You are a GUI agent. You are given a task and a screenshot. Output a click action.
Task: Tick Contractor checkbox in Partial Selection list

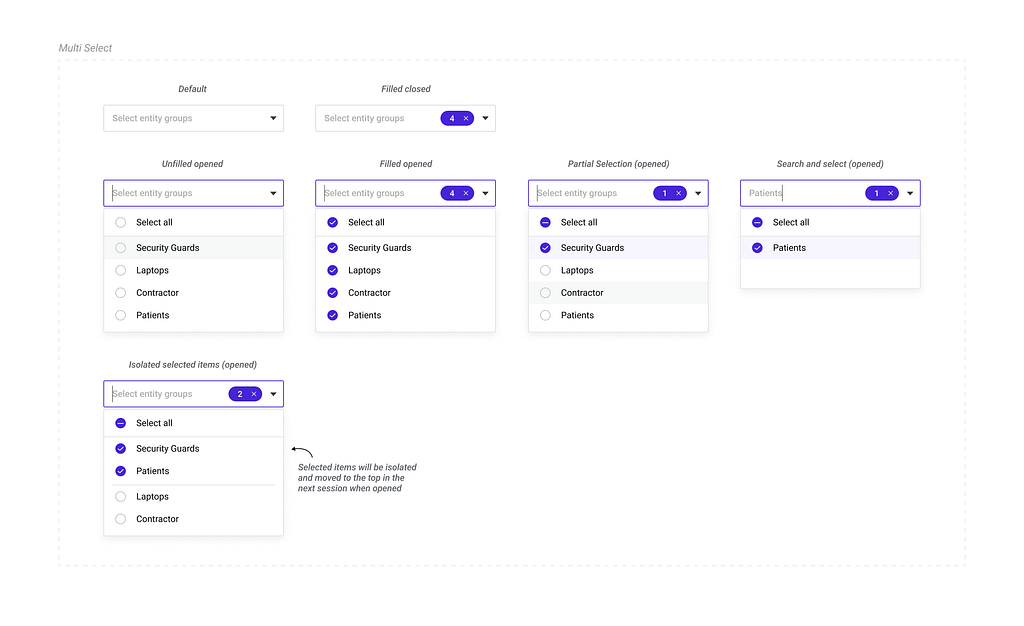(x=545, y=293)
